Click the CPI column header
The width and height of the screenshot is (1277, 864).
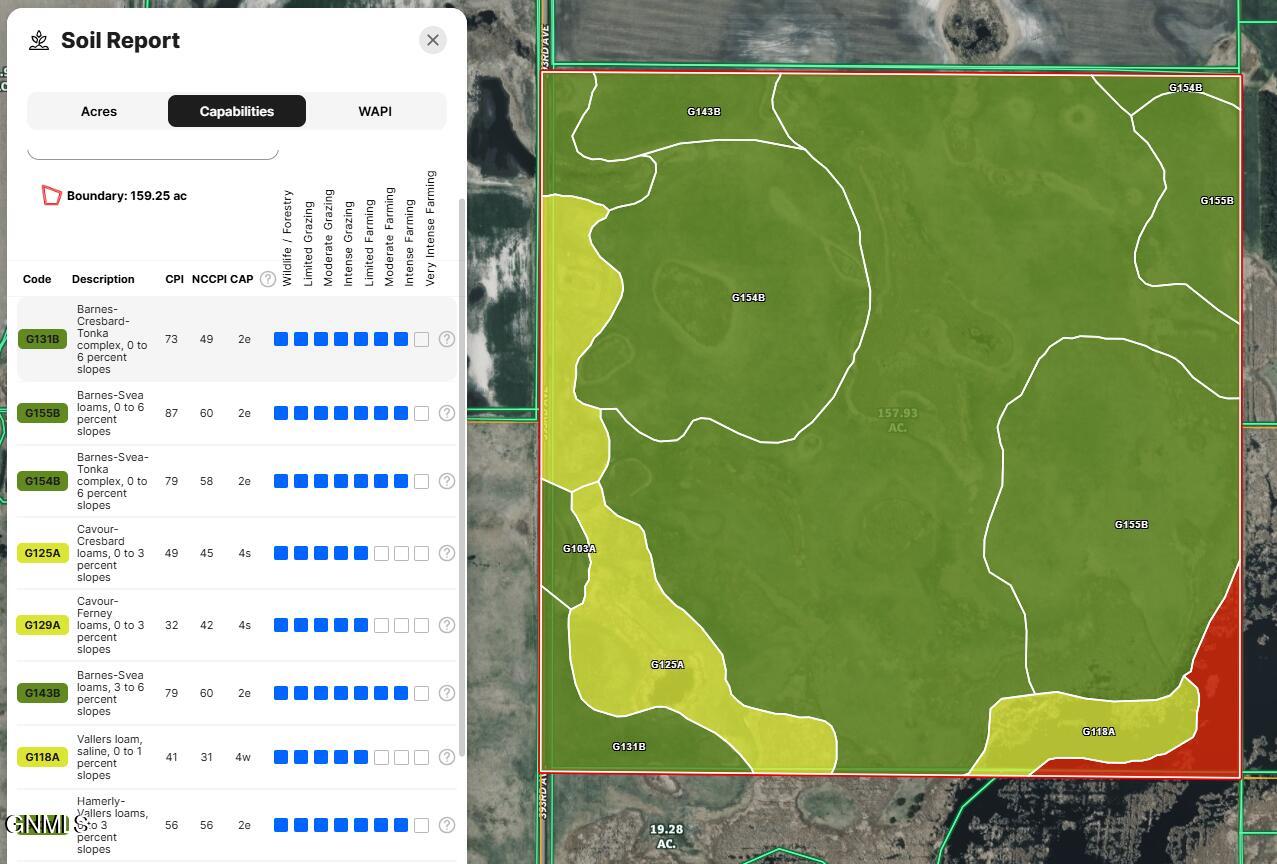click(174, 279)
